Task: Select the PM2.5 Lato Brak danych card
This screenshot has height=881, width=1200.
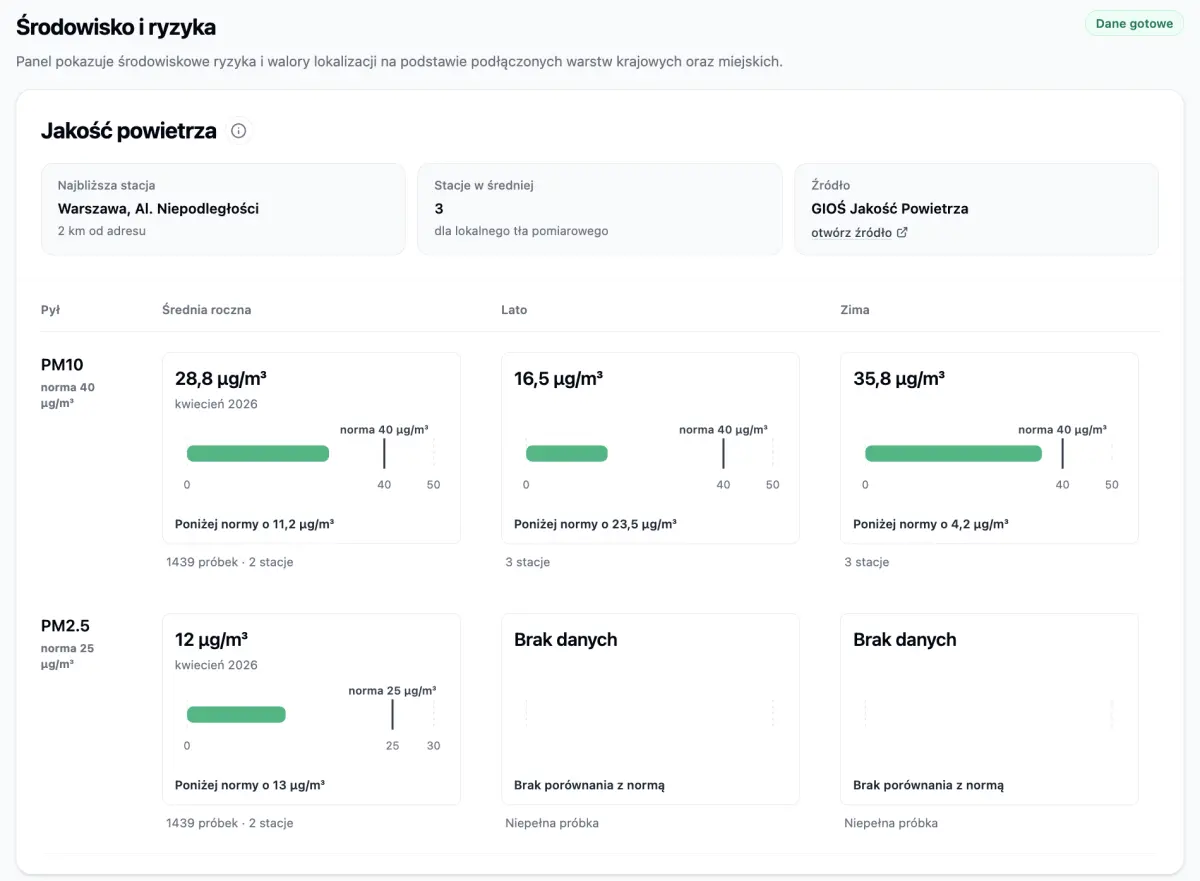Action: pos(650,709)
